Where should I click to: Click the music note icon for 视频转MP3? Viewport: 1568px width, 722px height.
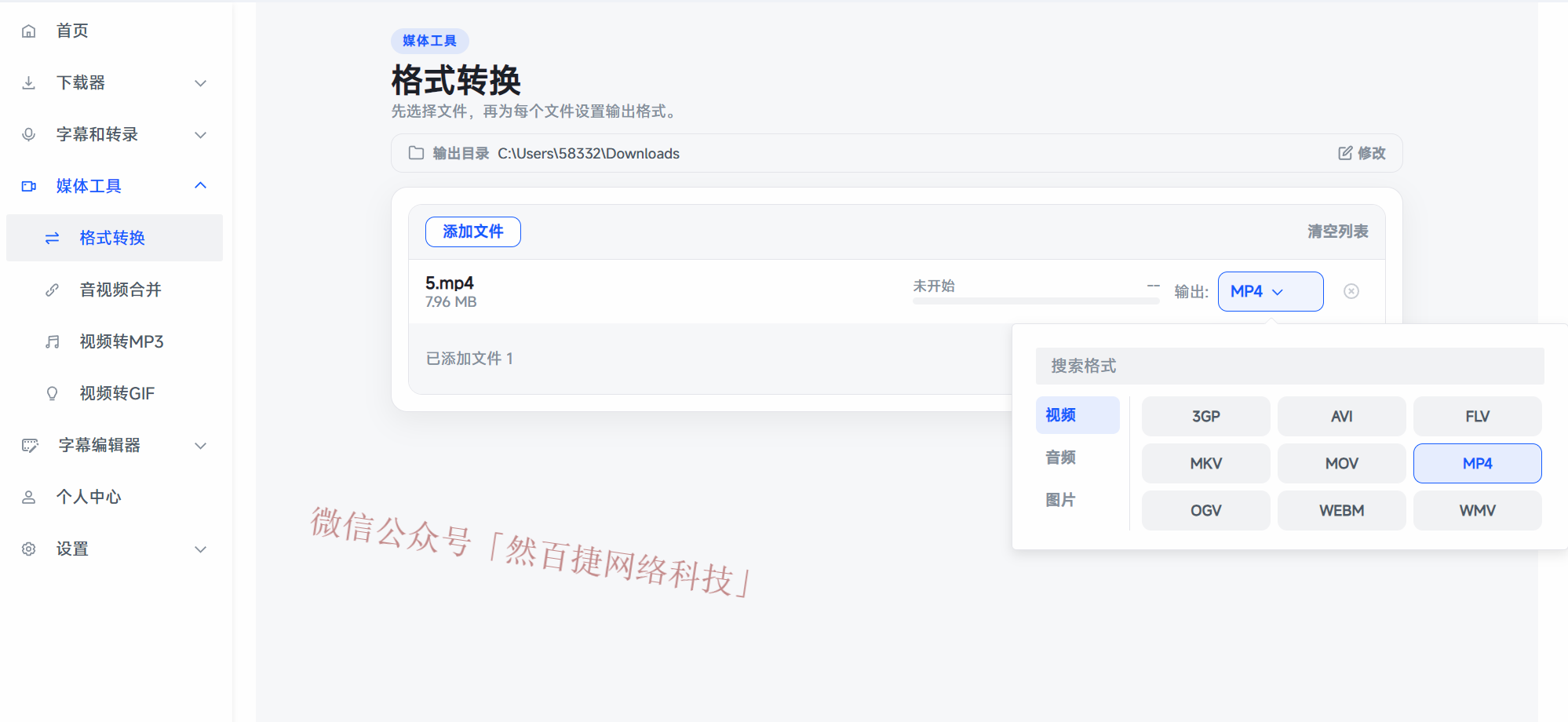point(52,341)
